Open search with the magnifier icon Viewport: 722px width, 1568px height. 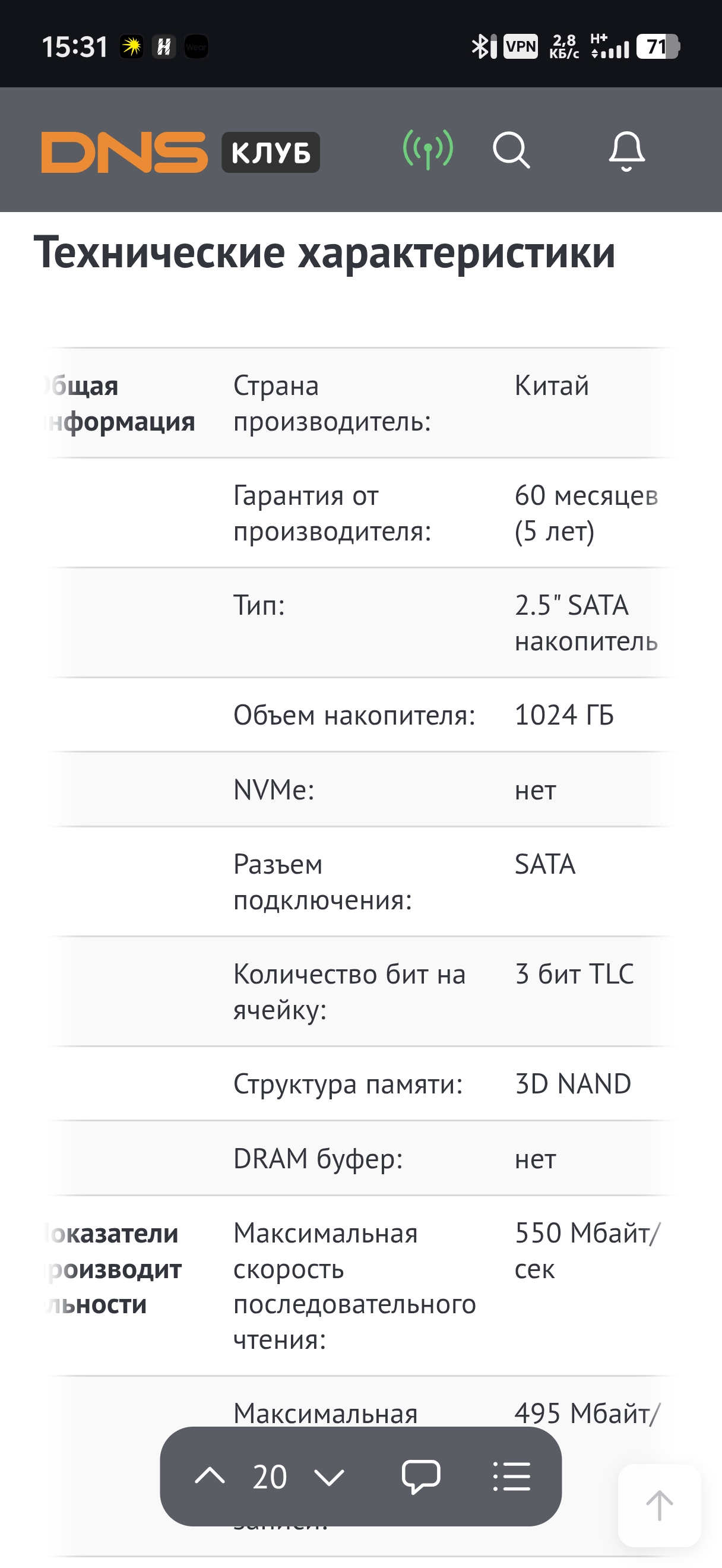[x=512, y=150]
